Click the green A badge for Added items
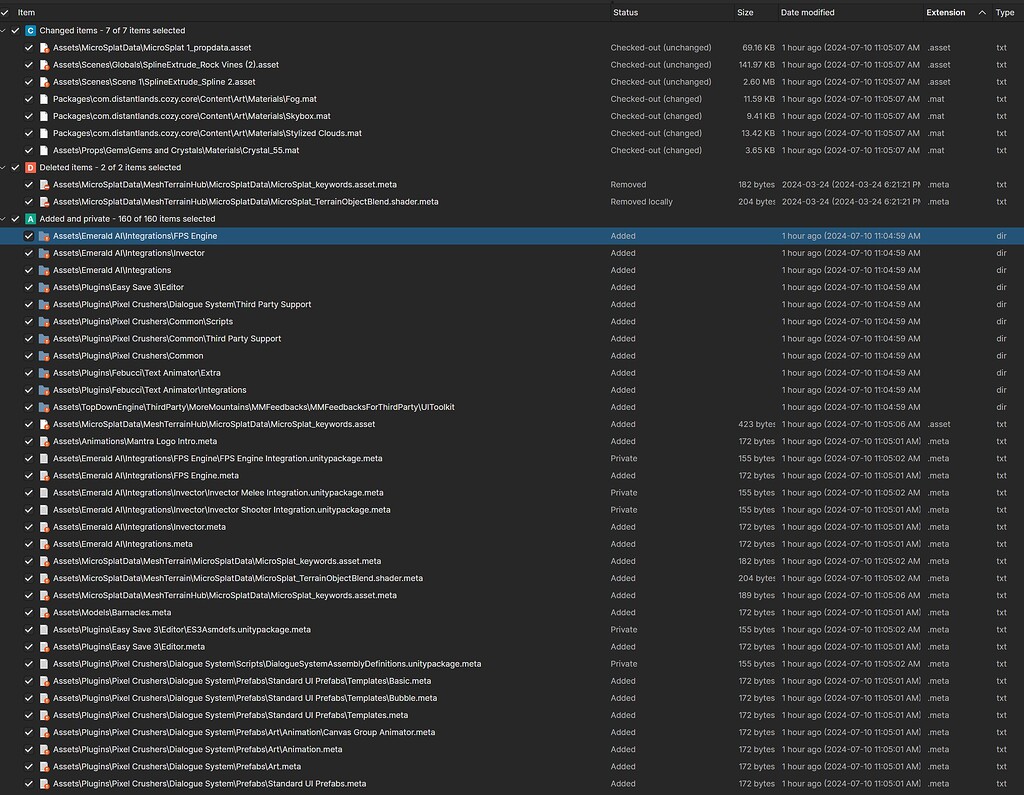Image resolution: width=1024 pixels, height=795 pixels. [29, 218]
